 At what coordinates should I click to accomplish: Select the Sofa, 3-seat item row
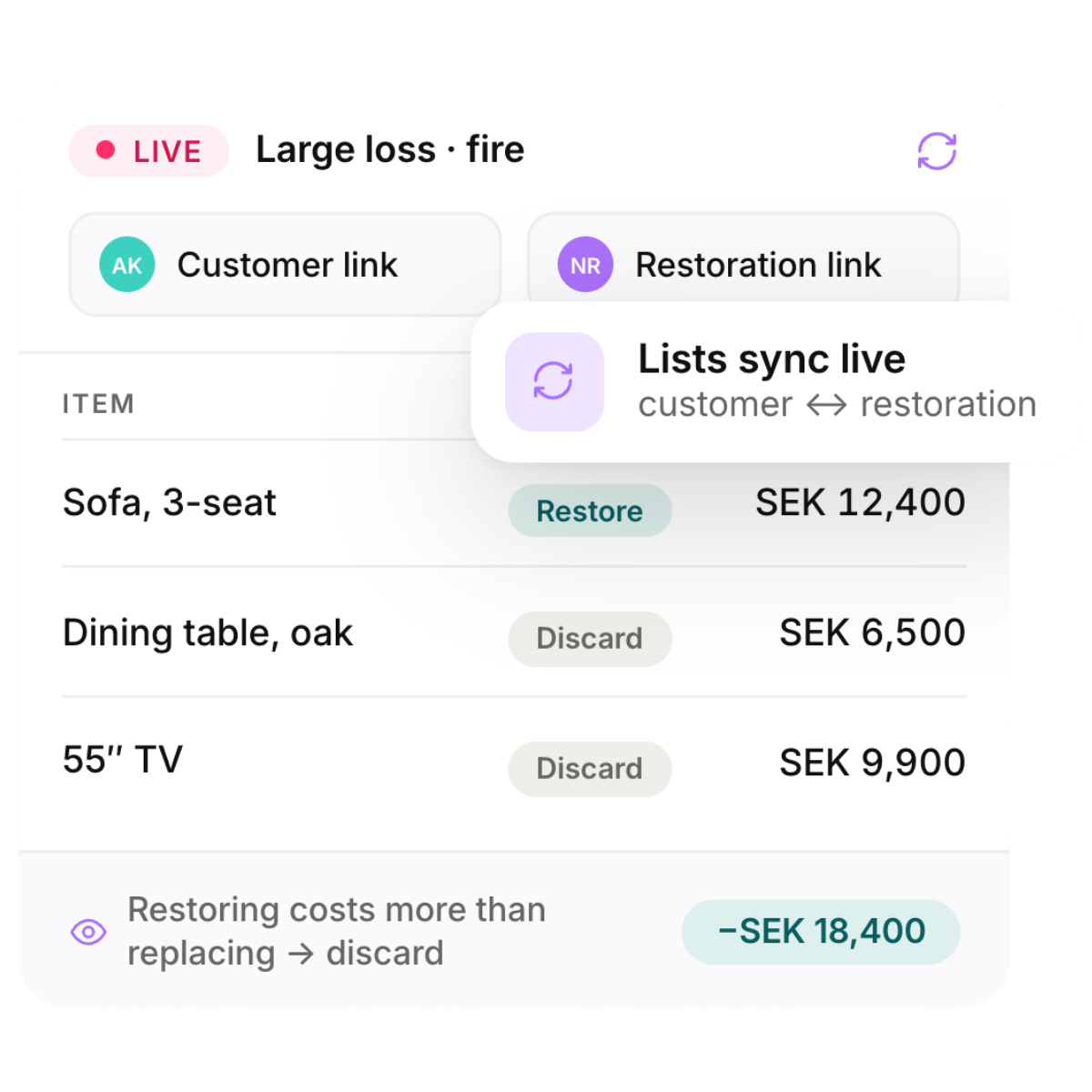coord(514,503)
